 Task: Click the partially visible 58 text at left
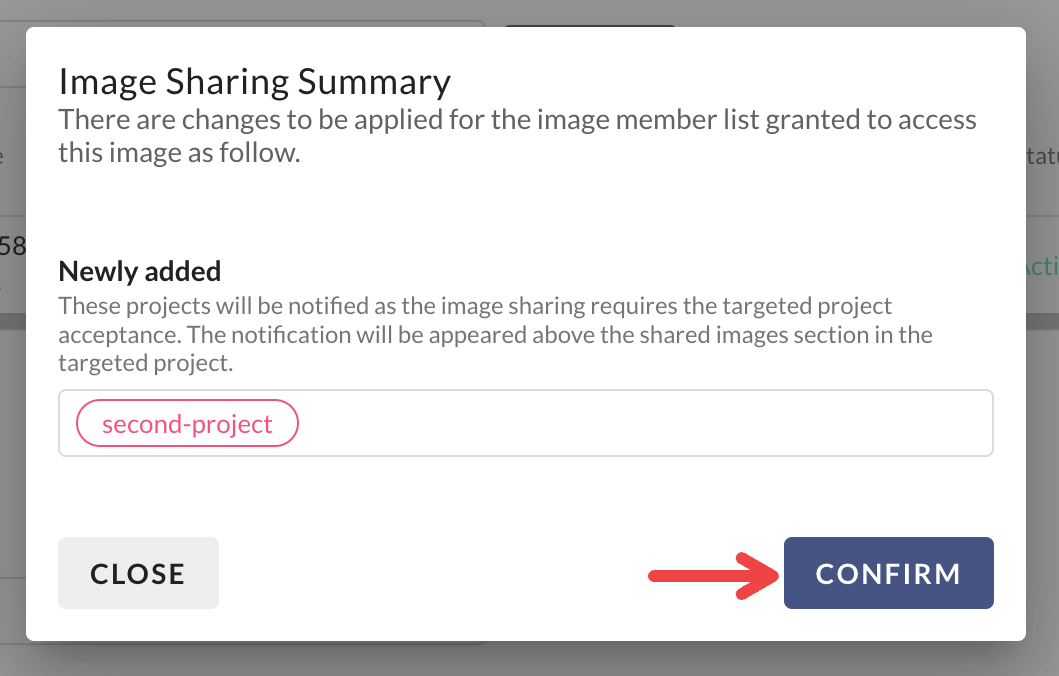tap(12, 245)
